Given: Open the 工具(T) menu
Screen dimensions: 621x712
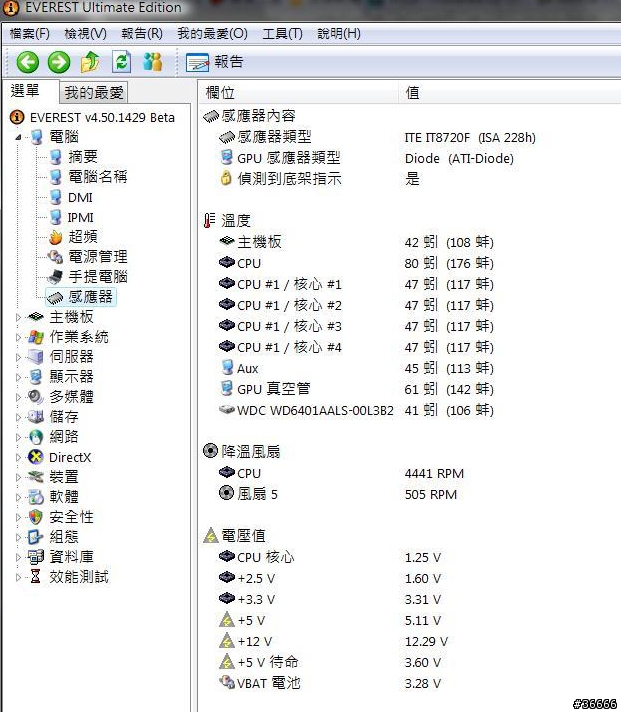Looking at the screenshot, I should tap(282, 34).
